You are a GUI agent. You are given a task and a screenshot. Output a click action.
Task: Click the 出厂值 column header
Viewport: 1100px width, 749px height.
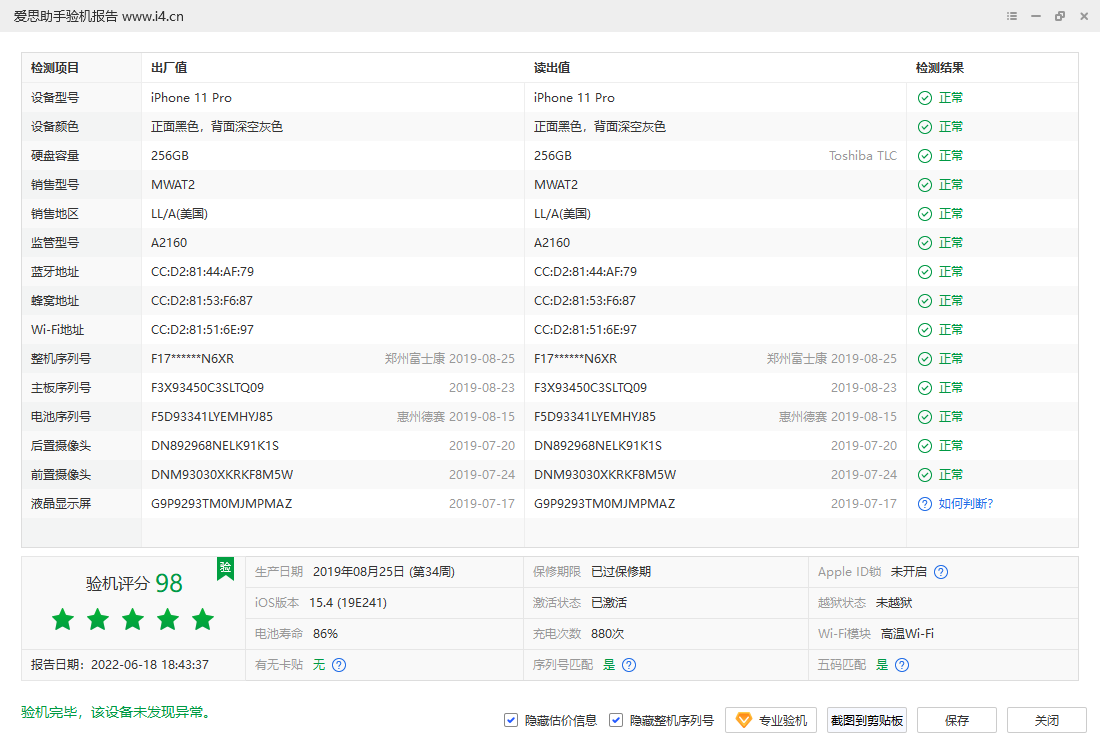click(x=169, y=68)
